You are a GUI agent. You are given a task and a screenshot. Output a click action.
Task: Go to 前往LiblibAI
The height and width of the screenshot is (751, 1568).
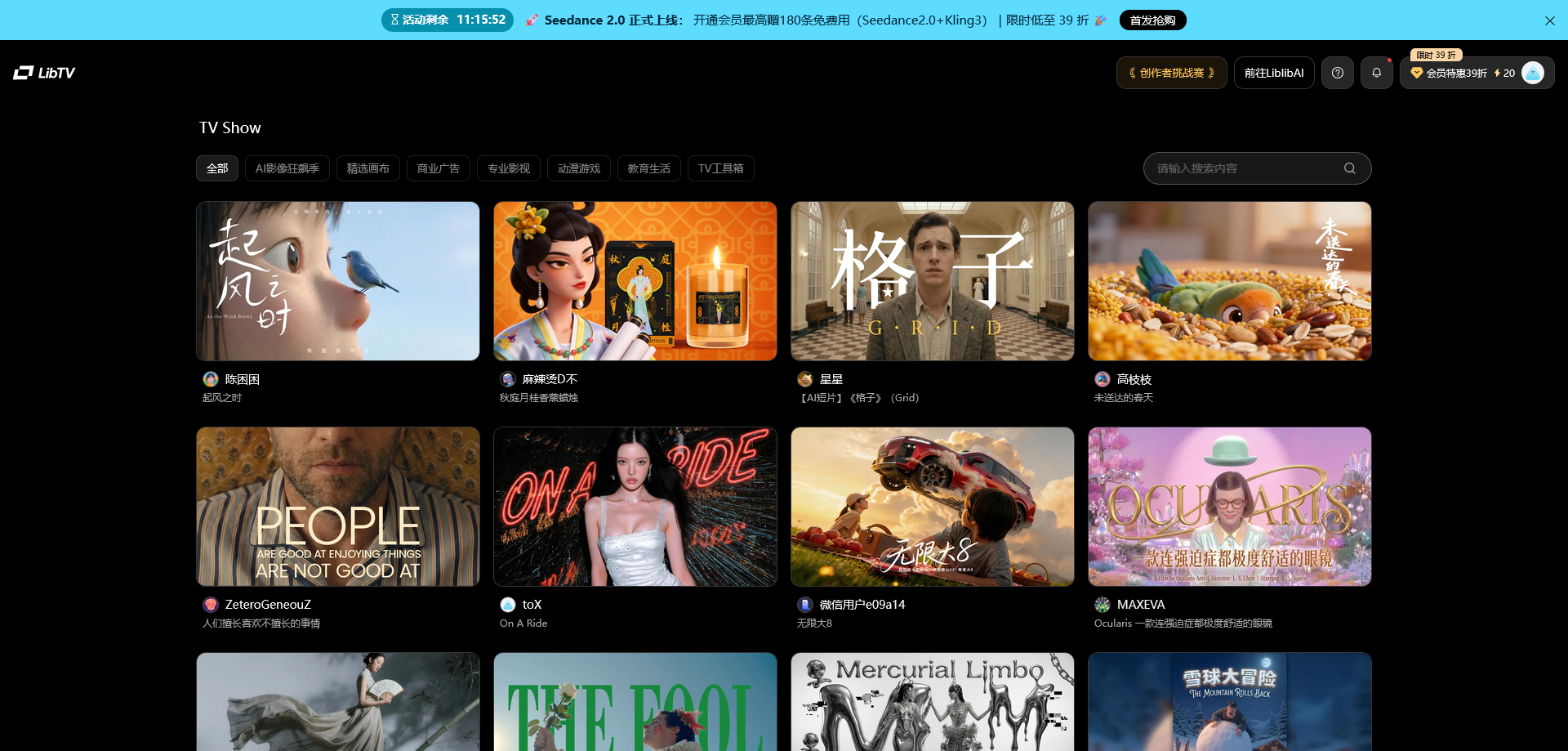[x=1273, y=73]
